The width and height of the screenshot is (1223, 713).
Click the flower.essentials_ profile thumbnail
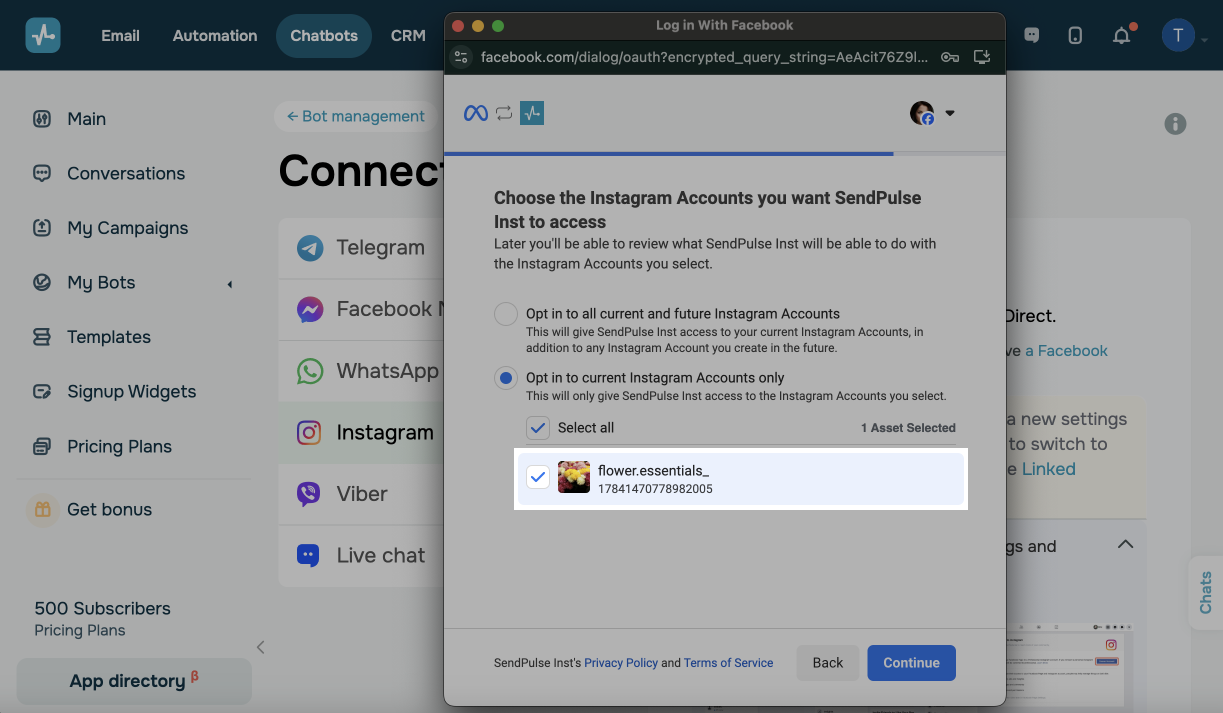click(574, 478)
